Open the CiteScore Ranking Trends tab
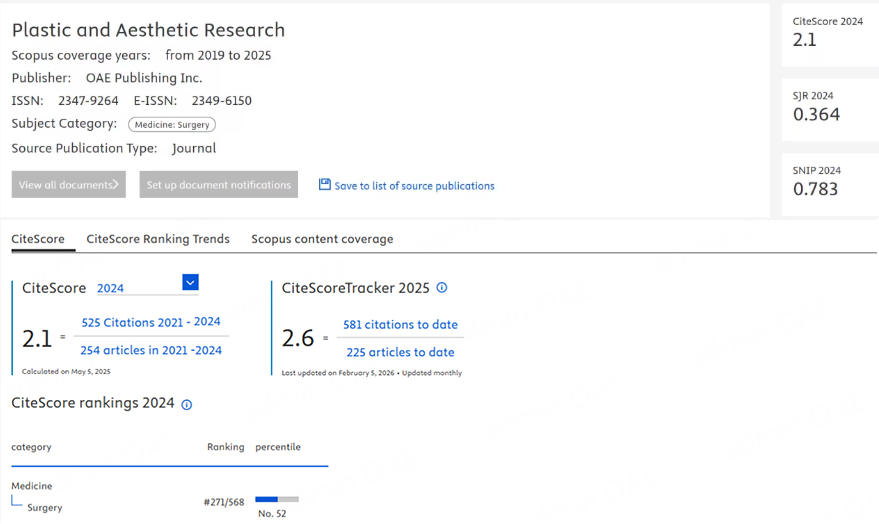 158,239
